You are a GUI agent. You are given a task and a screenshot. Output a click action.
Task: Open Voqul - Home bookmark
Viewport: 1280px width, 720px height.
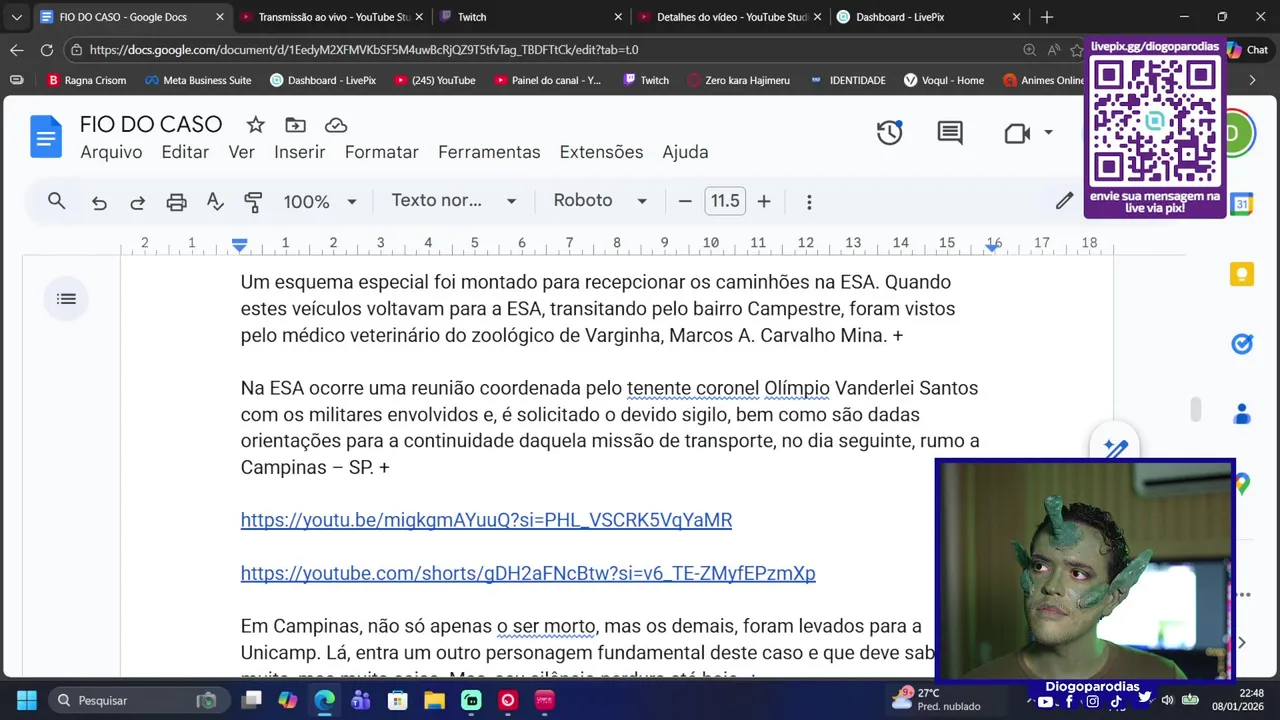[944, 80]
